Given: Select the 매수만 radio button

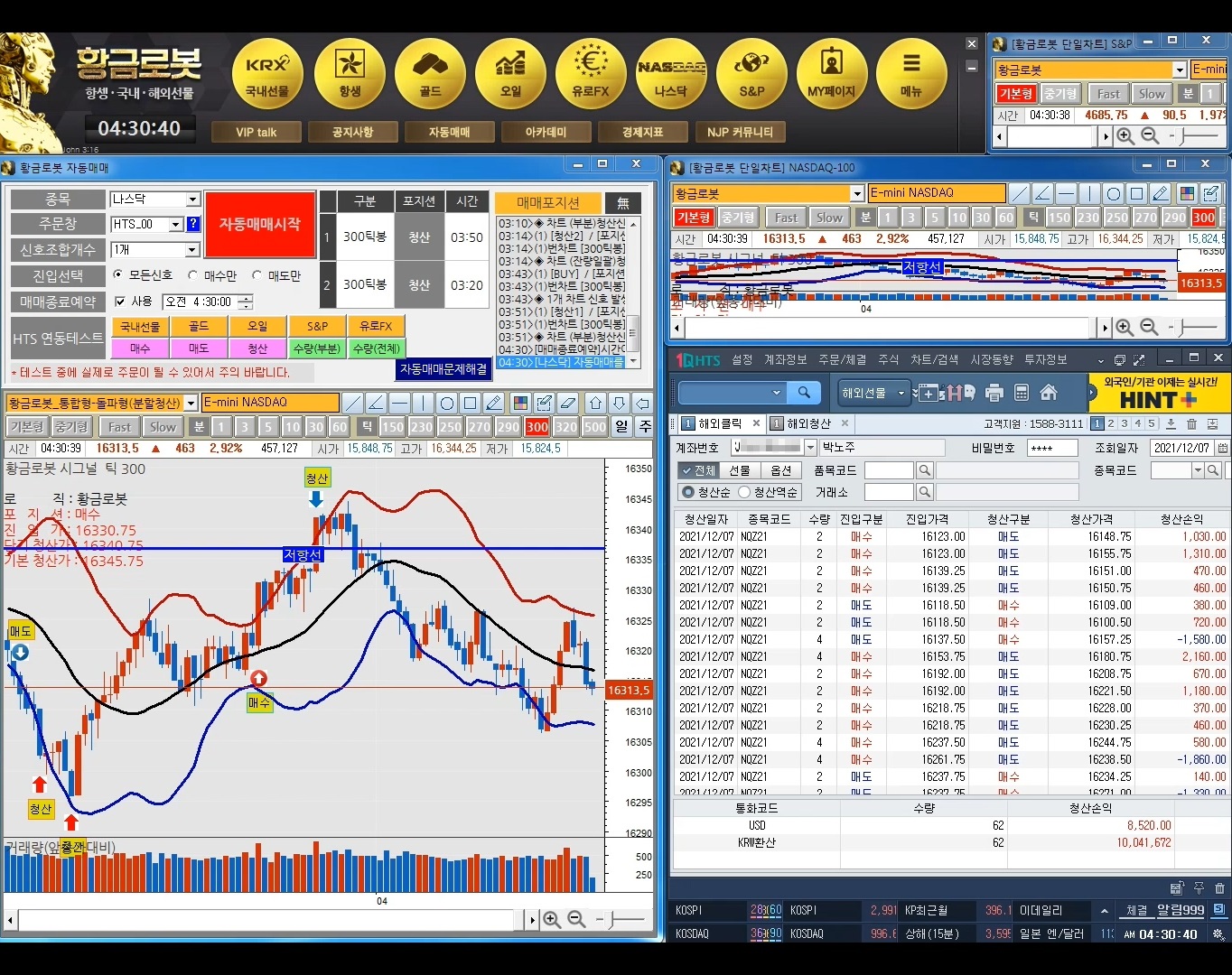Looking at the screenshot, I should (193, 275).
